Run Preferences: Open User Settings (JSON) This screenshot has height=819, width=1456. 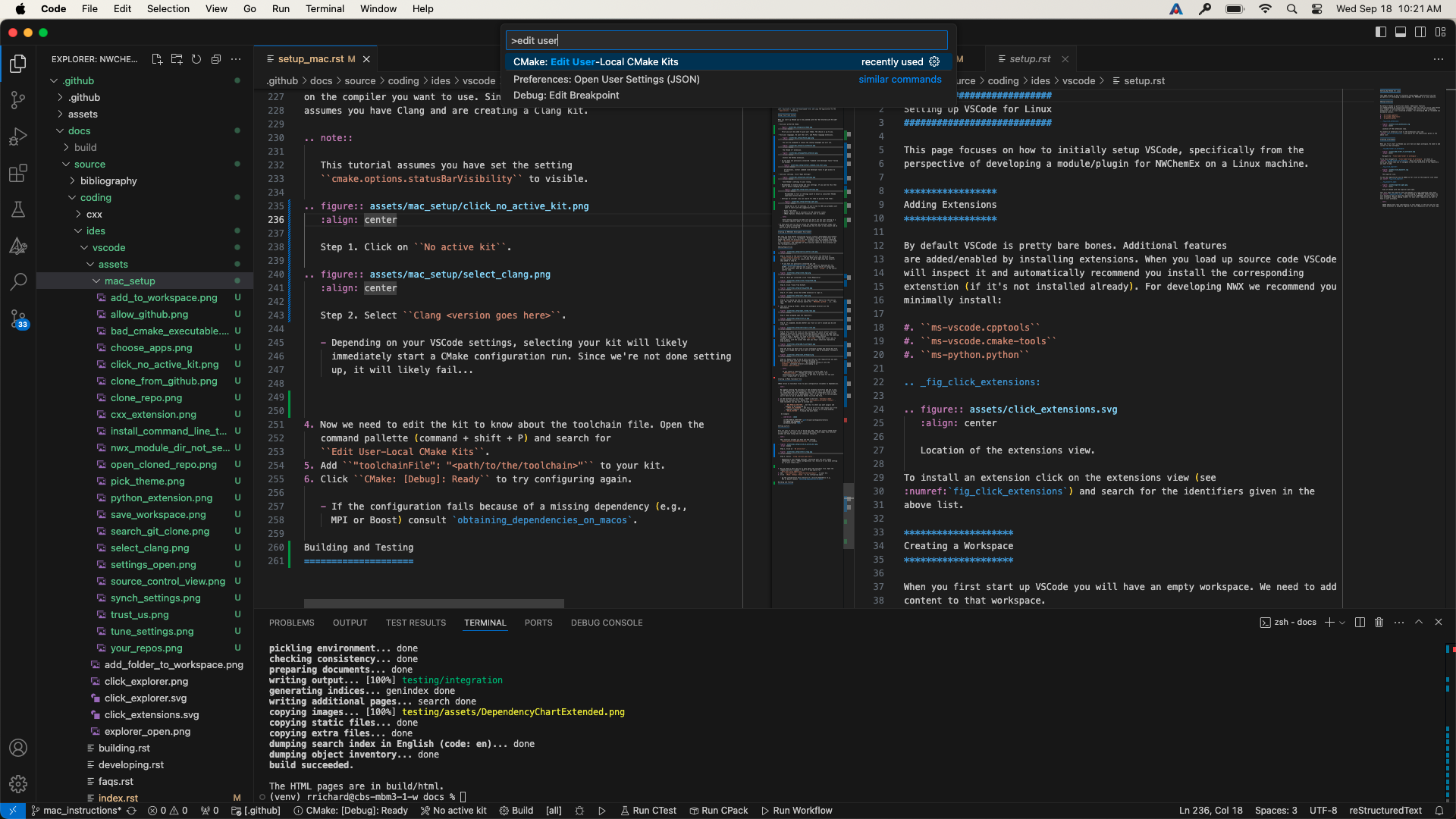click(727, 79)
